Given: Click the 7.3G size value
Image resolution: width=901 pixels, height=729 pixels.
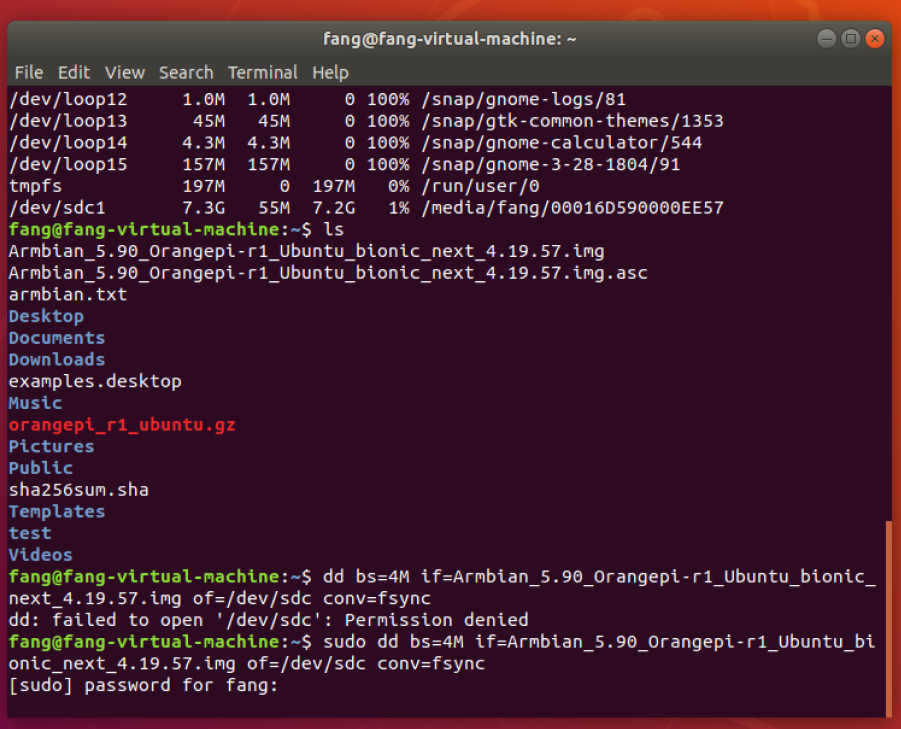Looking at the screenshot, I should [x=203, y=208].
